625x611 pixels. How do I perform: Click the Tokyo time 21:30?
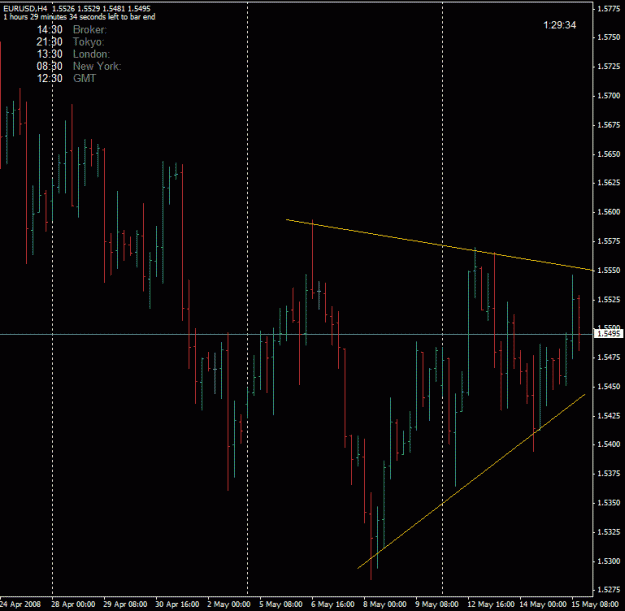50,42
